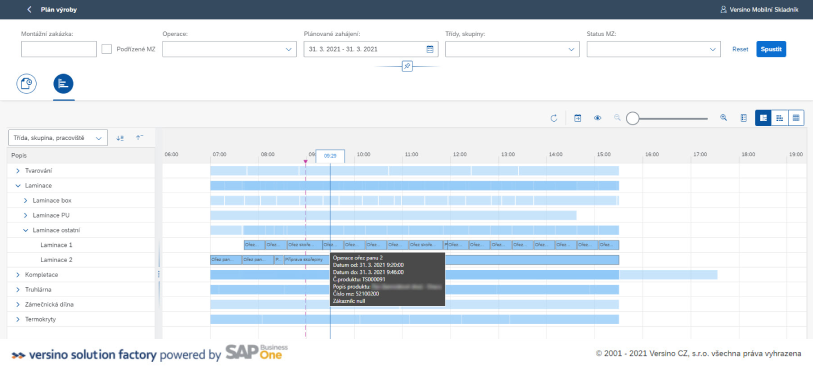The width and height of the screenshot is (813, 367).
Task: Select the Laminace 1 row label
Action: click(x=56, y=245)
